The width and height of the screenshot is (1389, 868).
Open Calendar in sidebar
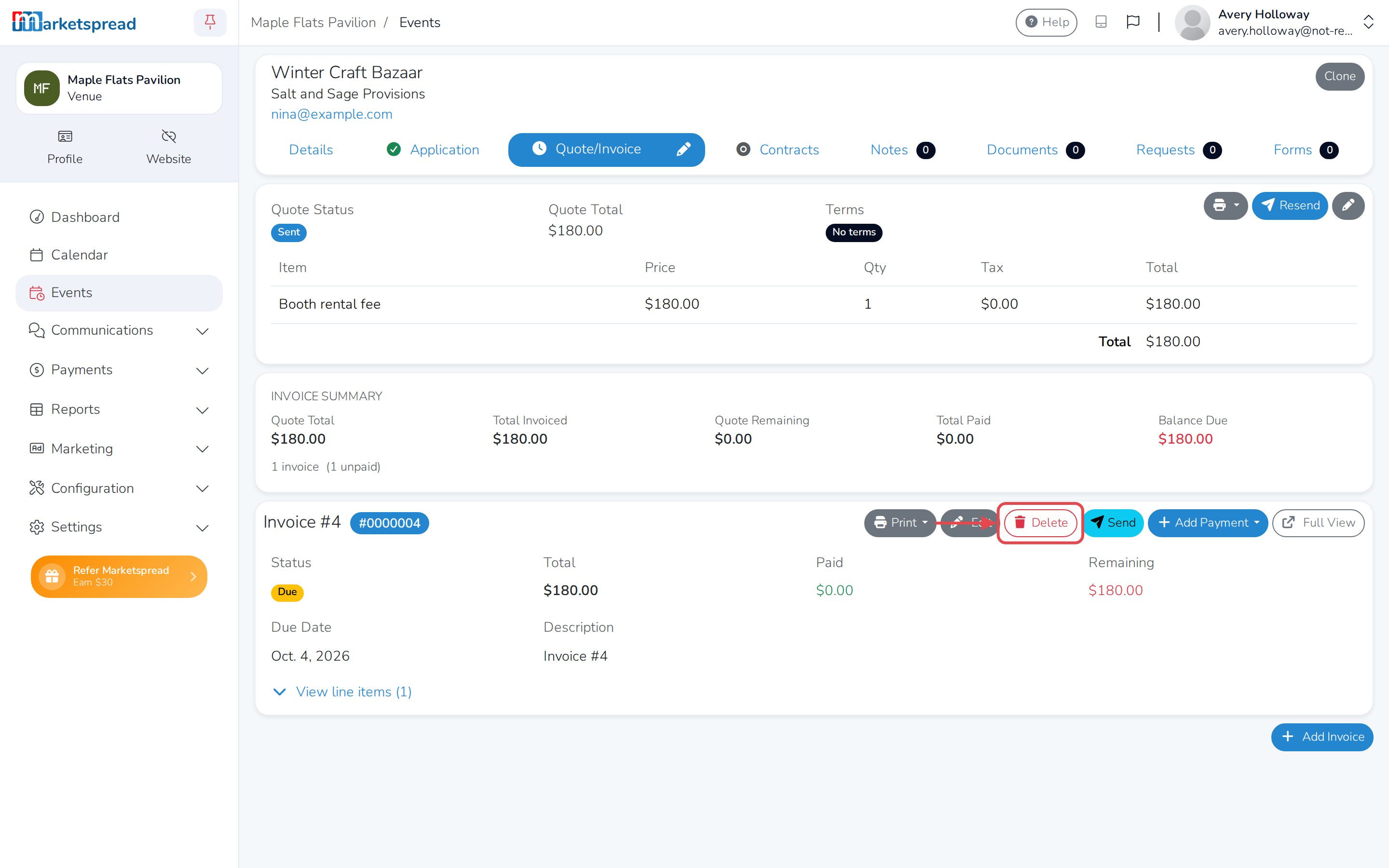(x=119, y=255)
